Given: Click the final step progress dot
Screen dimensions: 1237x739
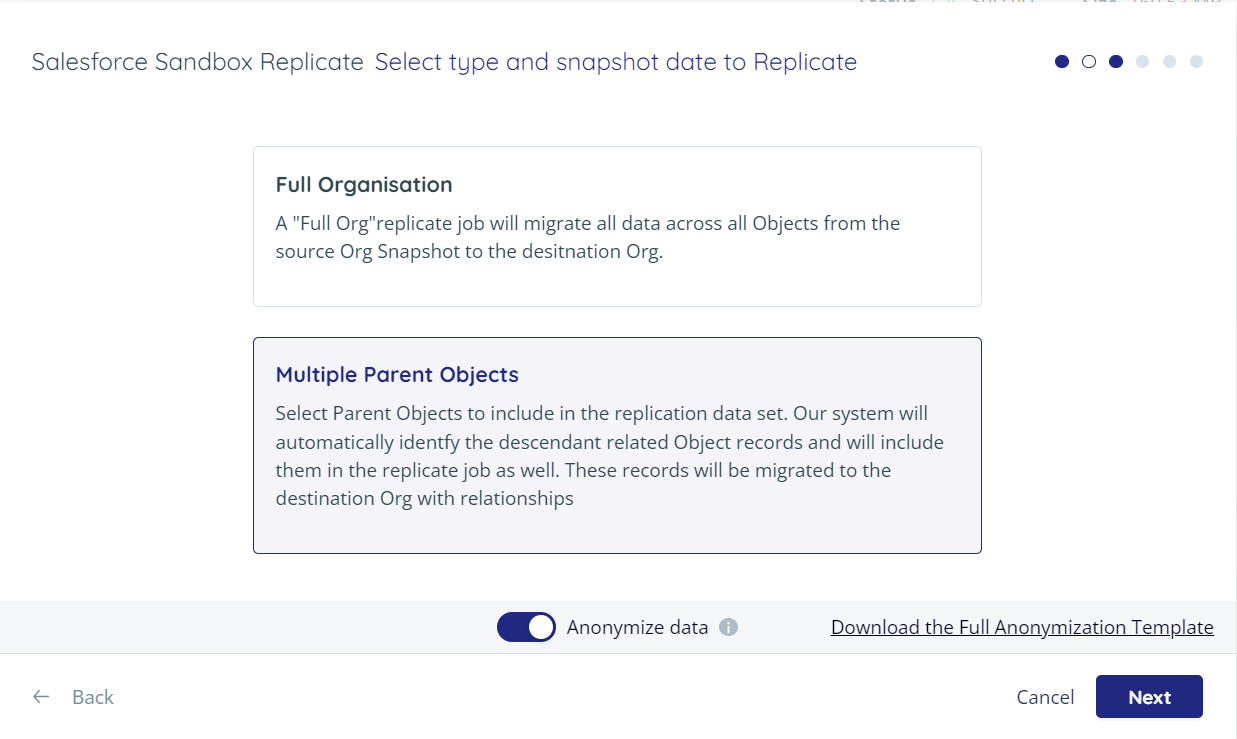Looking at the screenshot, I should tap(1197, 61).
